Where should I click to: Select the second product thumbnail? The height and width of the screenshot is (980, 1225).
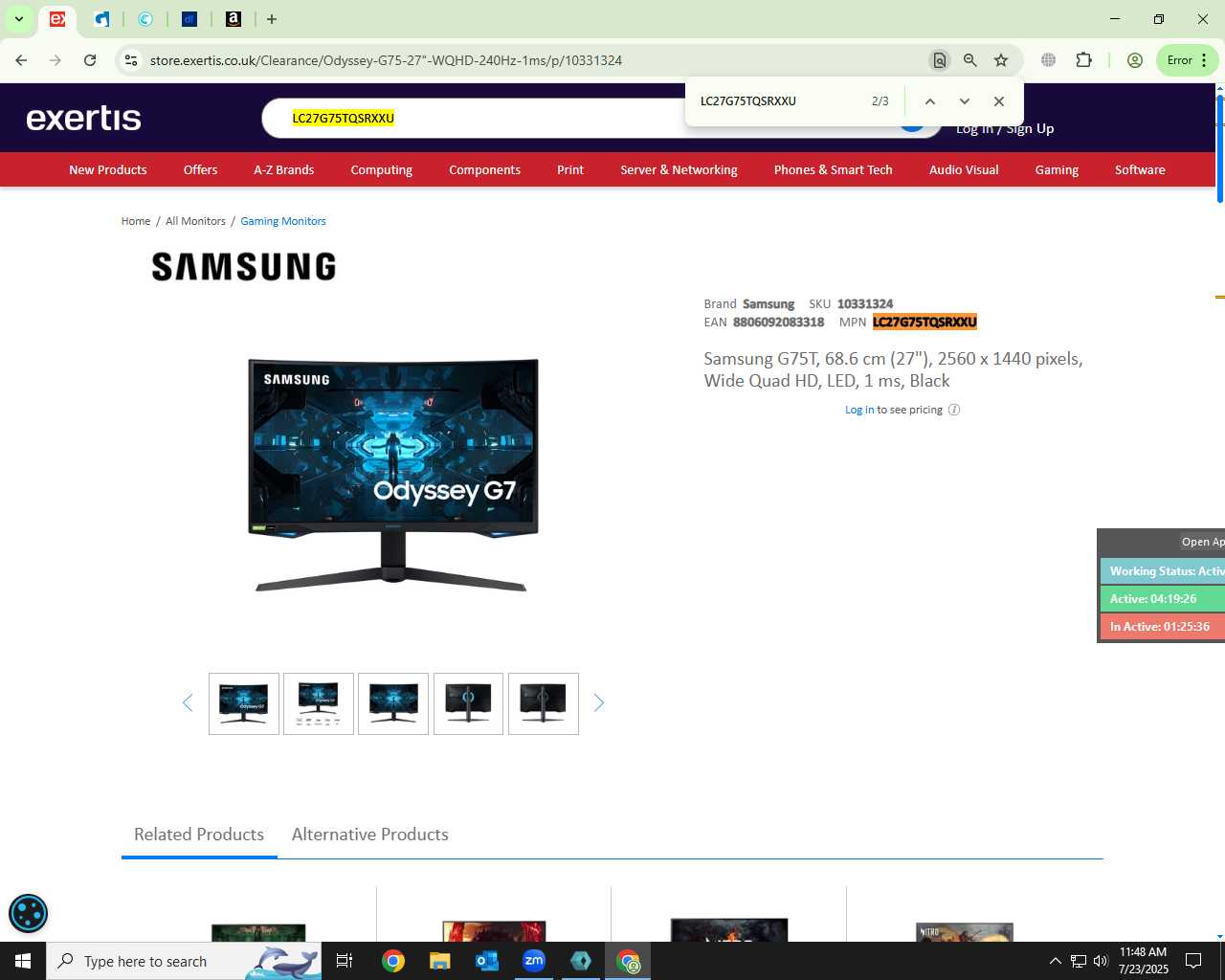pyautogui.click(x=319, y=703)
